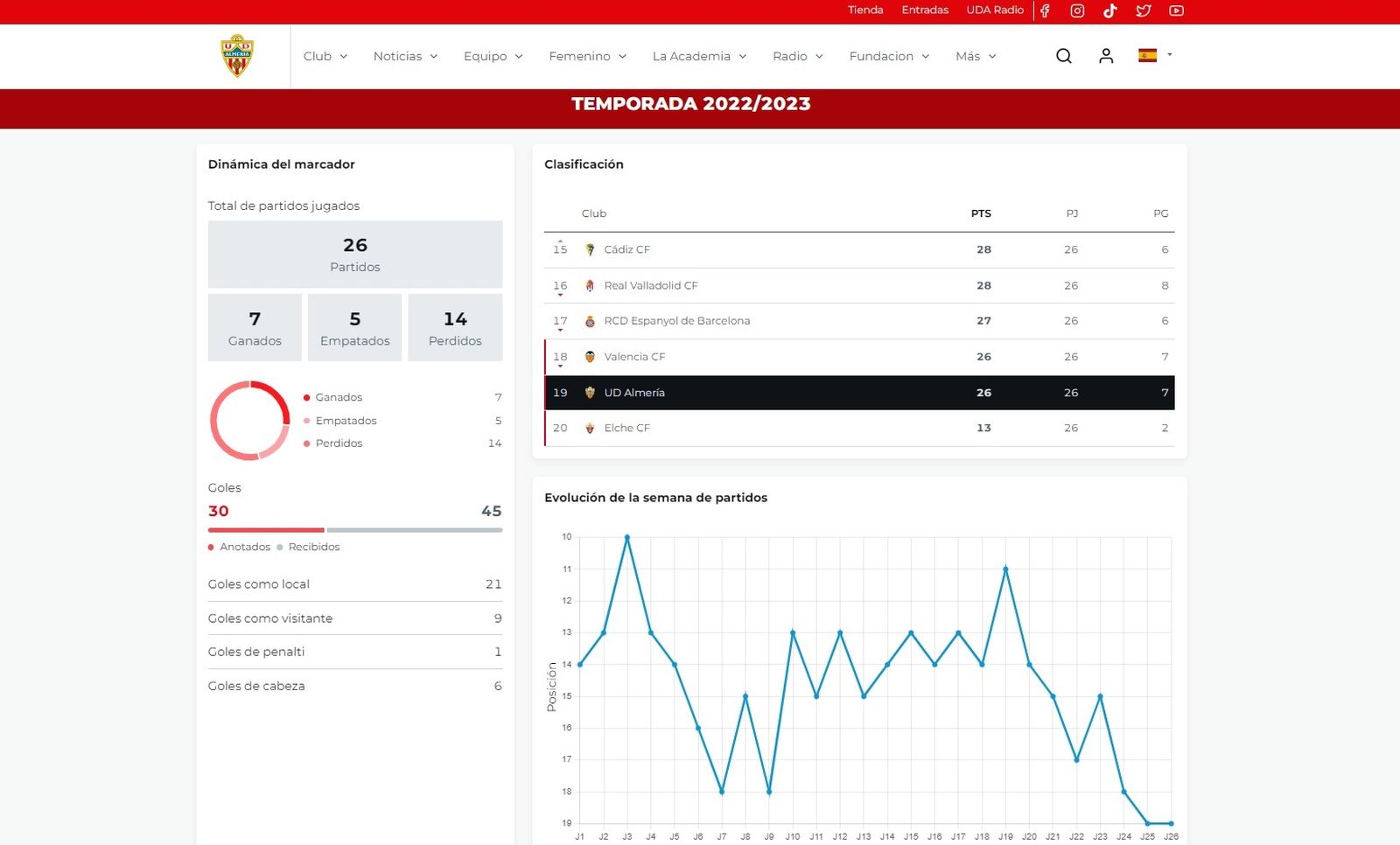
Task: Open the site search magnifier icon
Action: click(x=1063, y=55)
